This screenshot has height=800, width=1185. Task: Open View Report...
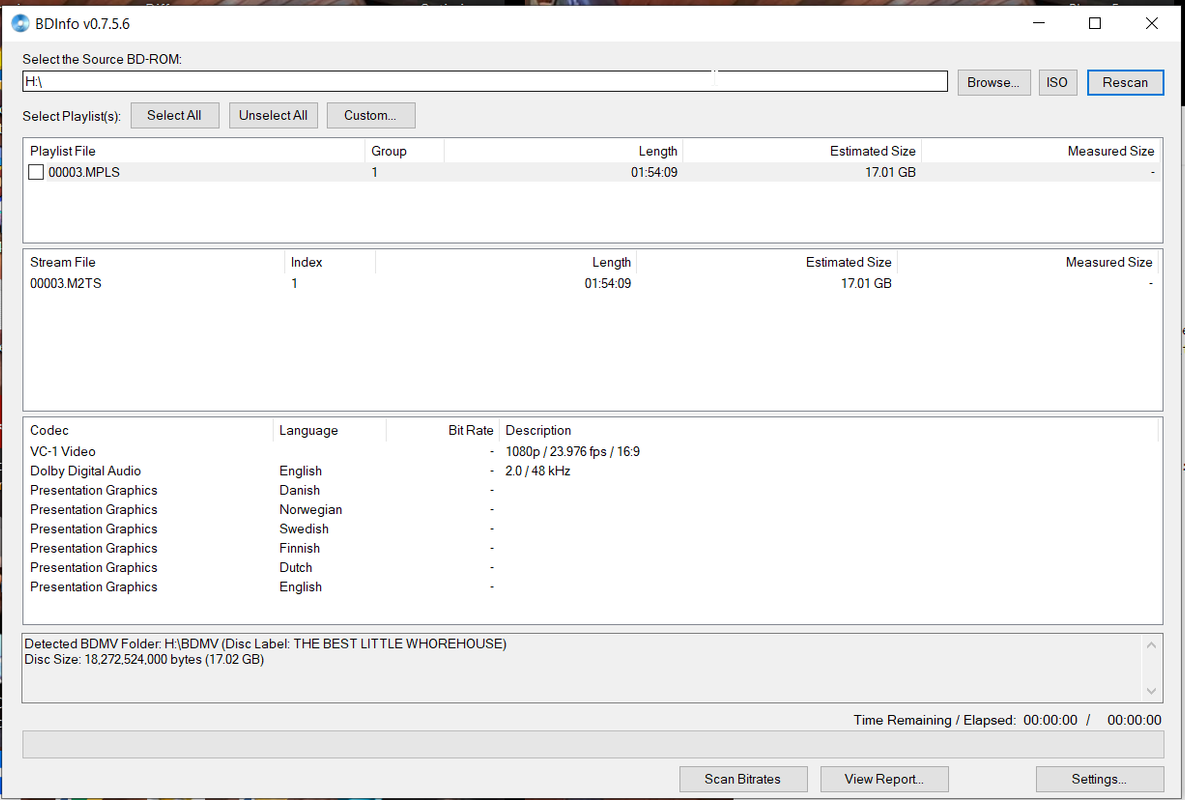pos(884,779)
